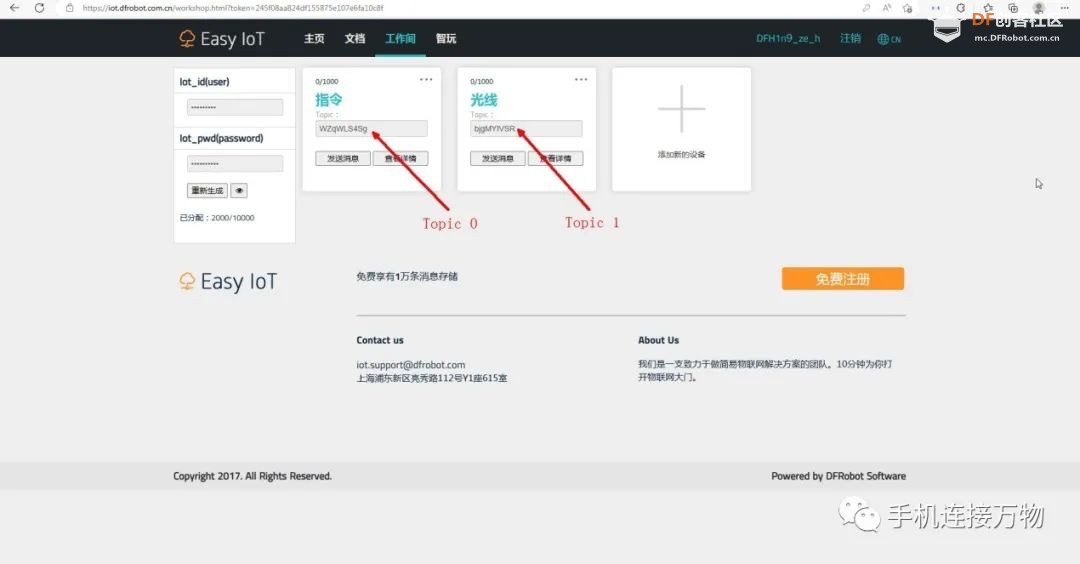
Task: Click the Iot_pwd(password) masked field
Action: [235, 164]
